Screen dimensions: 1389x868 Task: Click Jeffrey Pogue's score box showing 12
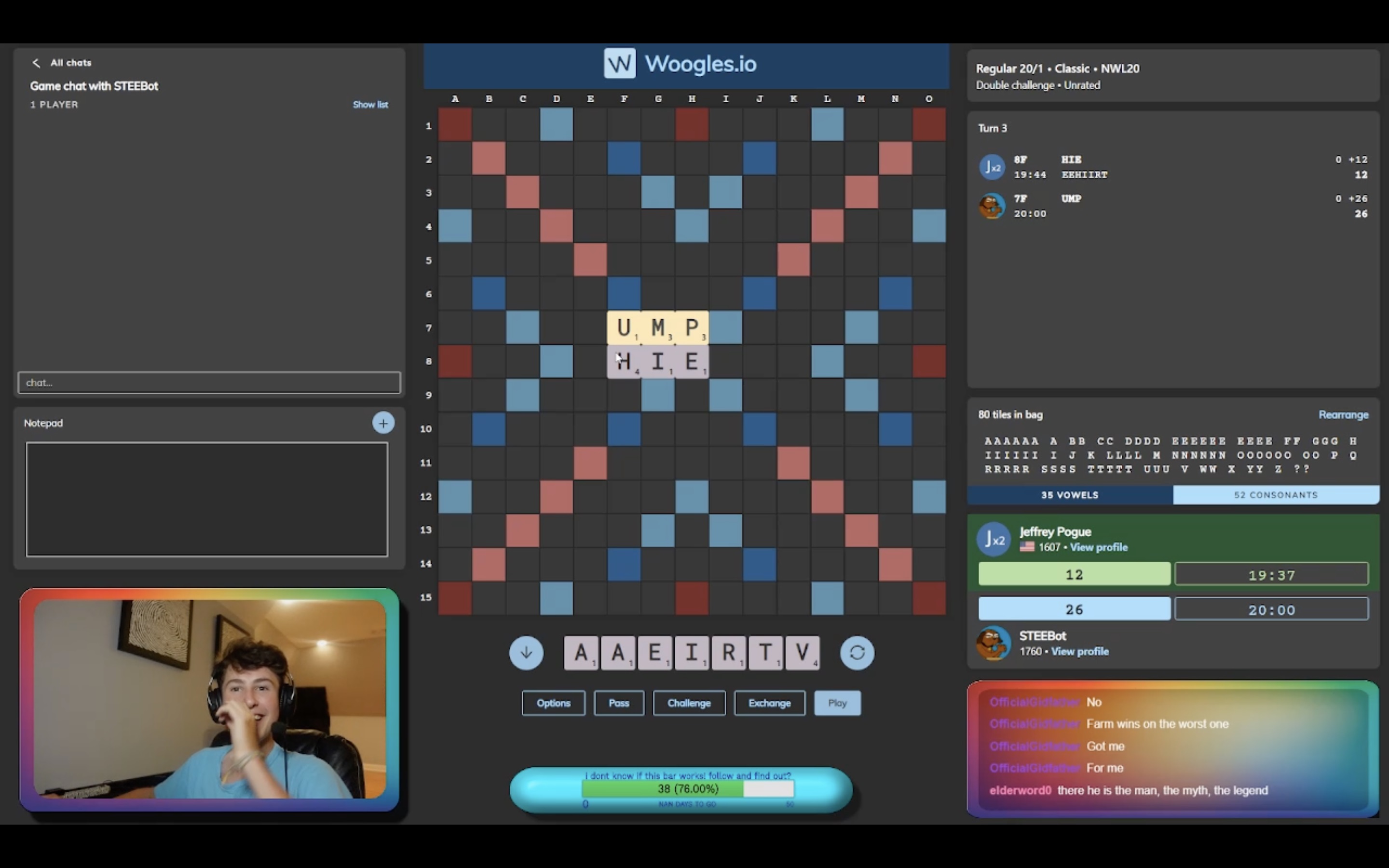coord(1074,574)
